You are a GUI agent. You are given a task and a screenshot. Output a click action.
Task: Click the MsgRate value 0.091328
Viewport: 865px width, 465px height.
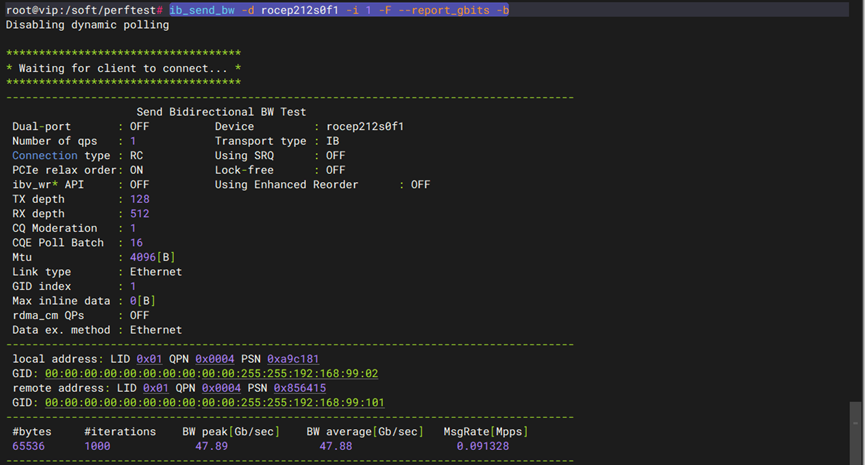(482, 446)
